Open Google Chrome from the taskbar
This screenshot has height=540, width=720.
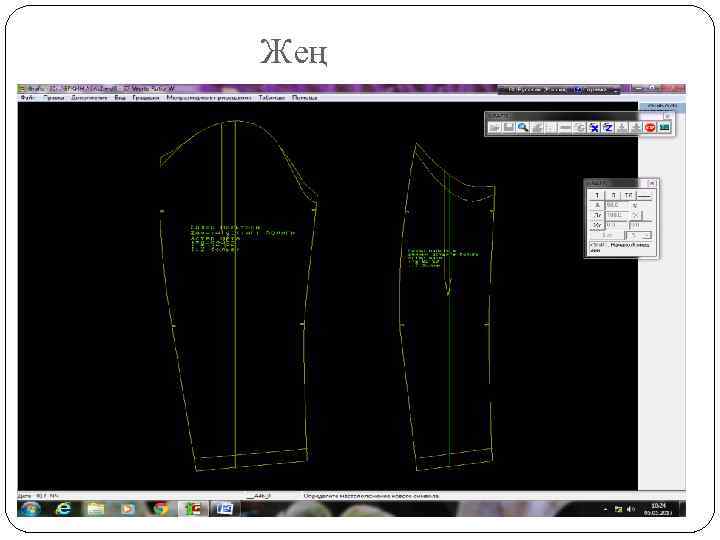point(160,509)
